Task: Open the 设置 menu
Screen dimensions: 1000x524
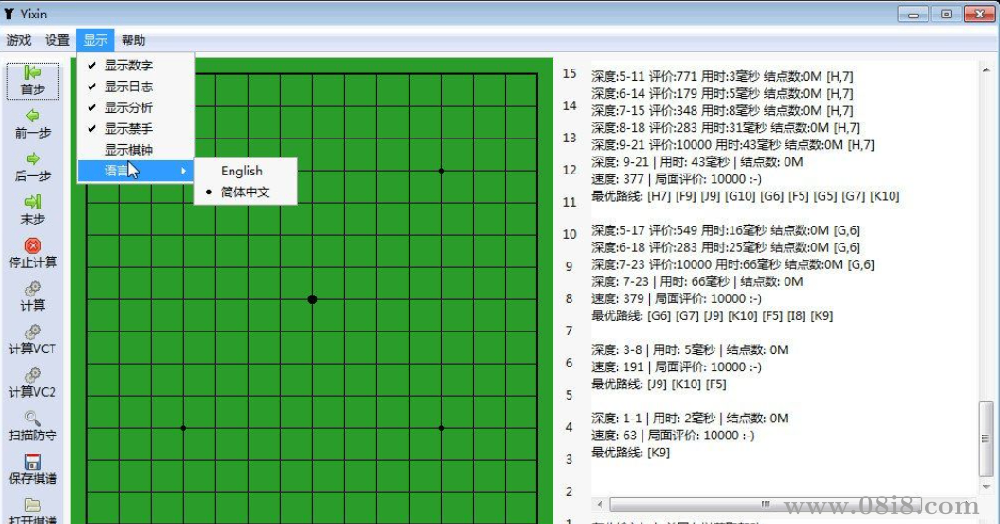Action: click(57, 41)
